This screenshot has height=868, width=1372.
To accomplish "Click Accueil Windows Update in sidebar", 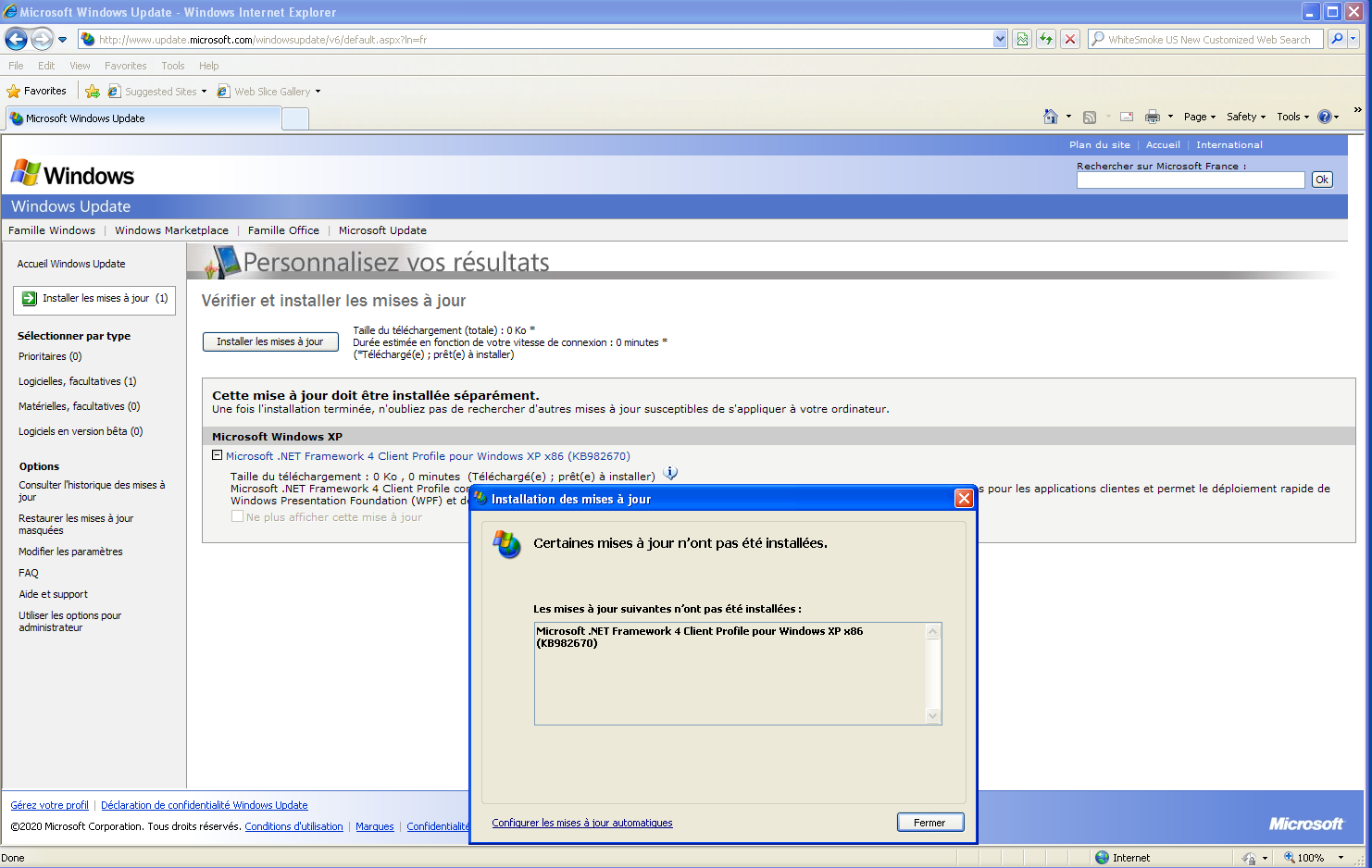I will pos(71,264).
